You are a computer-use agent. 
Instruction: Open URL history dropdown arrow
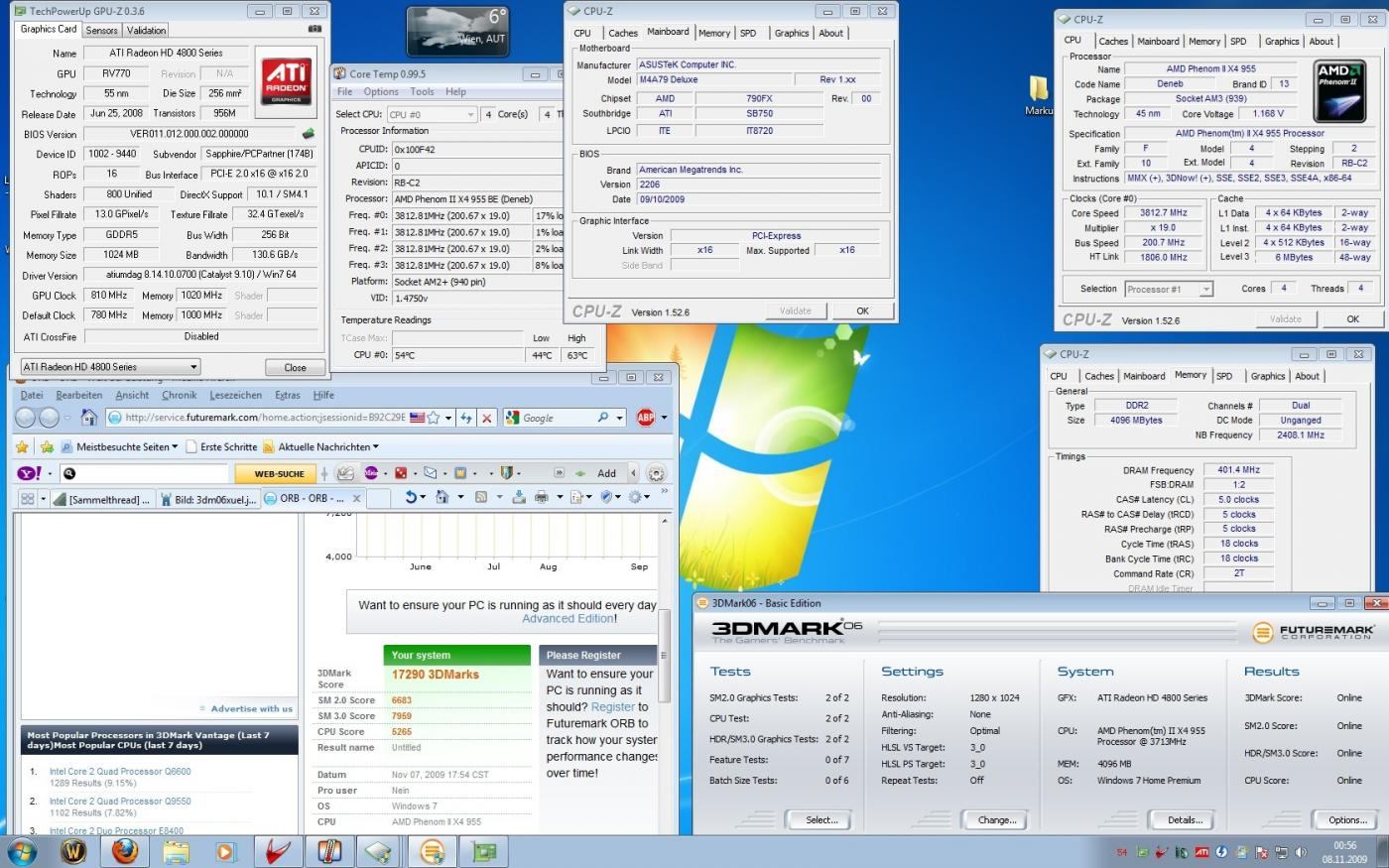pyautogui.click(x=448, y=418)
